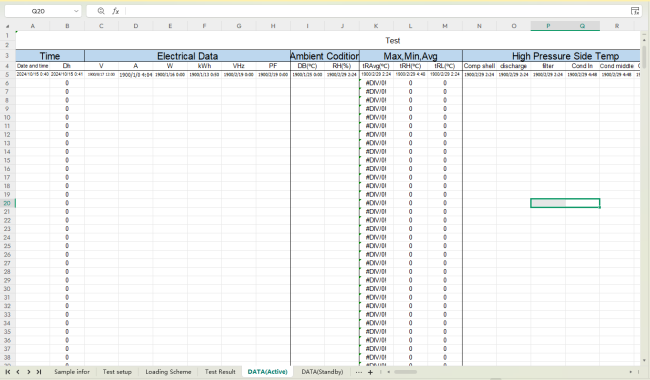The height and width of the screenshot is (380, 650).
Task: Click the horizontal scrollbar left arrow
Action: tap(388, 372)
